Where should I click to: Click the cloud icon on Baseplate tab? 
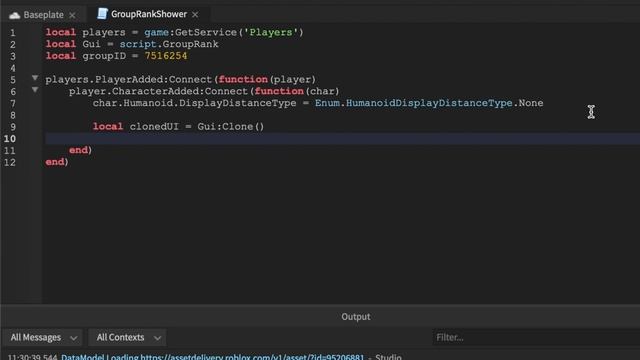click(15, 15)
